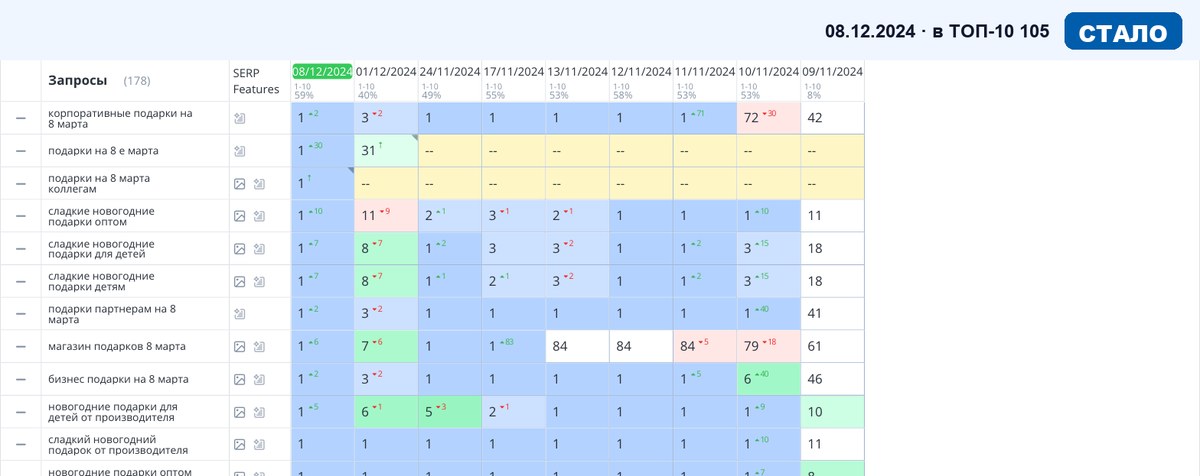Image resolution: width=1200 pixels, height=476 pixels.
Task: Click the minus icon for 'сладкие новогодние подарки оптом'
Action: pyautogui.click(x=21, y=216)
